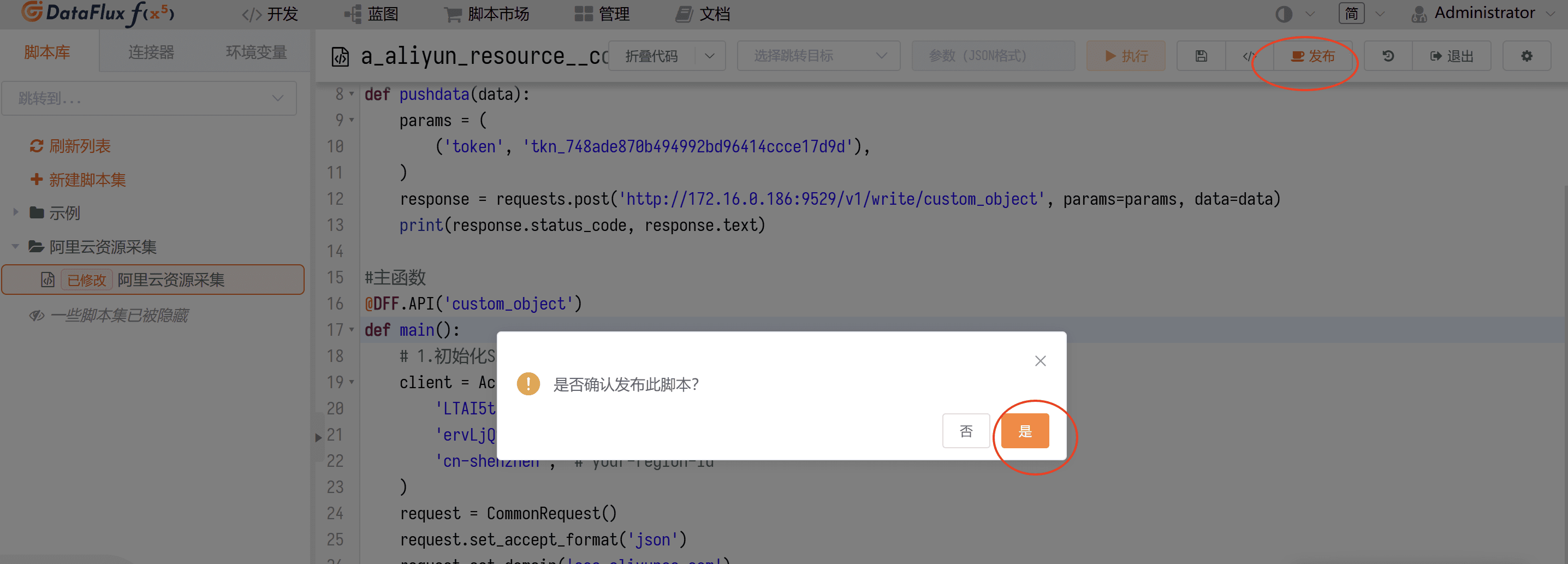Click 新建脚本集 to add script set
The height and width of the screenshot is (564, 1568).
click(37, 180)
